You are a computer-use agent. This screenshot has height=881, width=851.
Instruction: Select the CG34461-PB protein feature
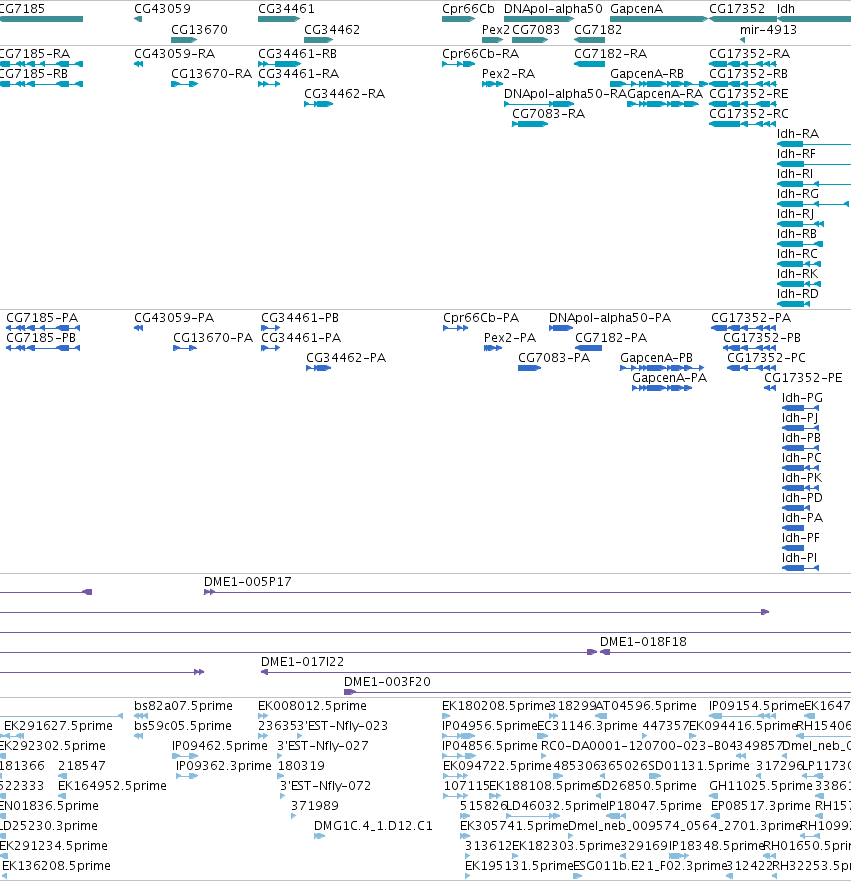click(x=270, y=328)
